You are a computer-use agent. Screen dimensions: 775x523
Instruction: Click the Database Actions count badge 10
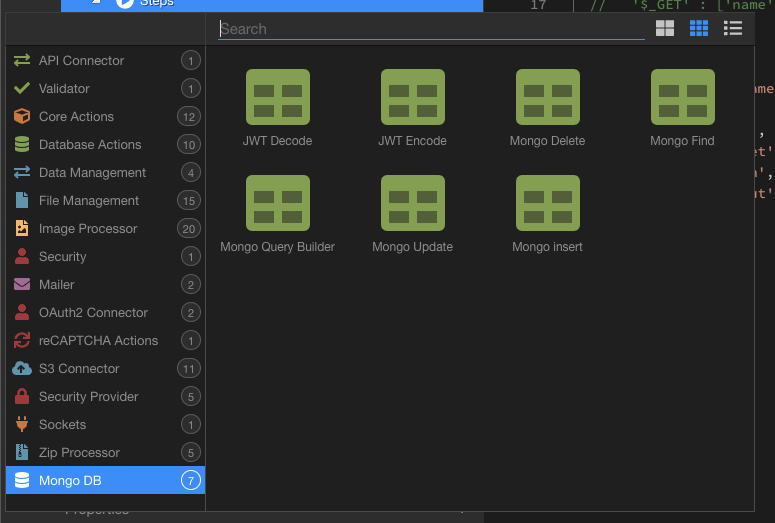click(x=189, y=144)
